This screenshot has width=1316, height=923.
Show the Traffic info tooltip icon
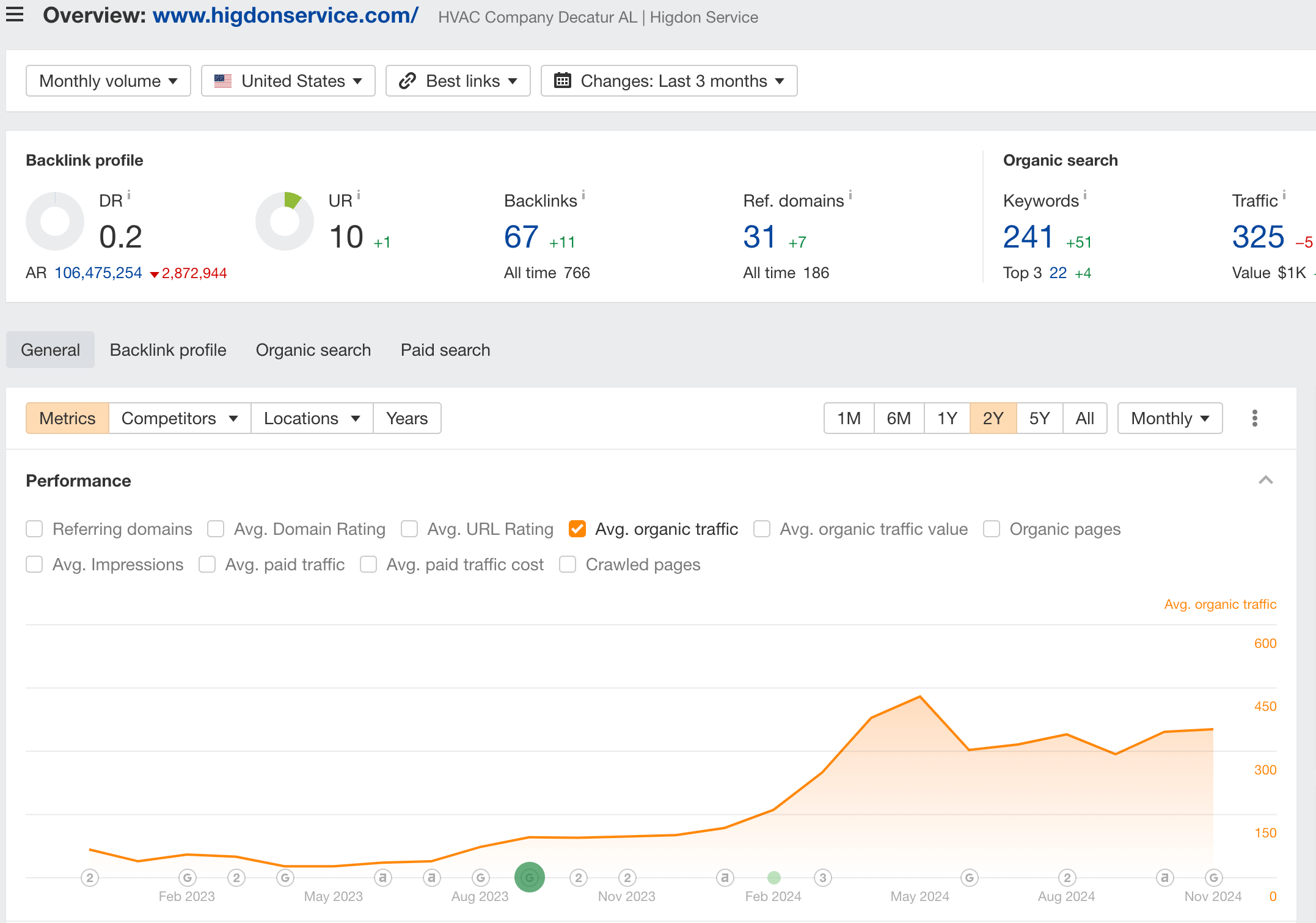click(1284, 195)
